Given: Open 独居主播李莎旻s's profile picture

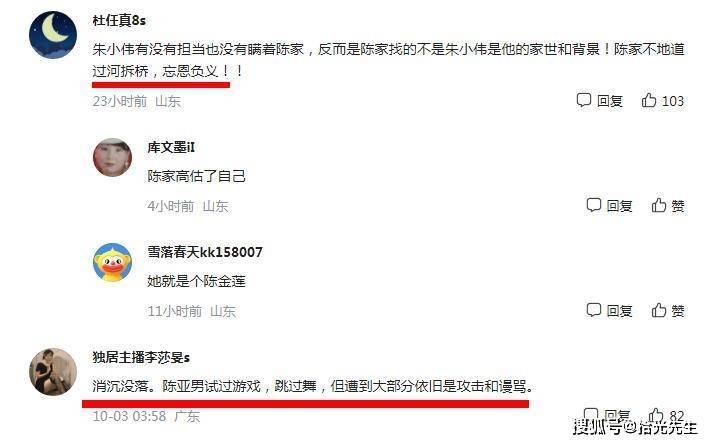Looking at the screenshot, I should [53, 372].
